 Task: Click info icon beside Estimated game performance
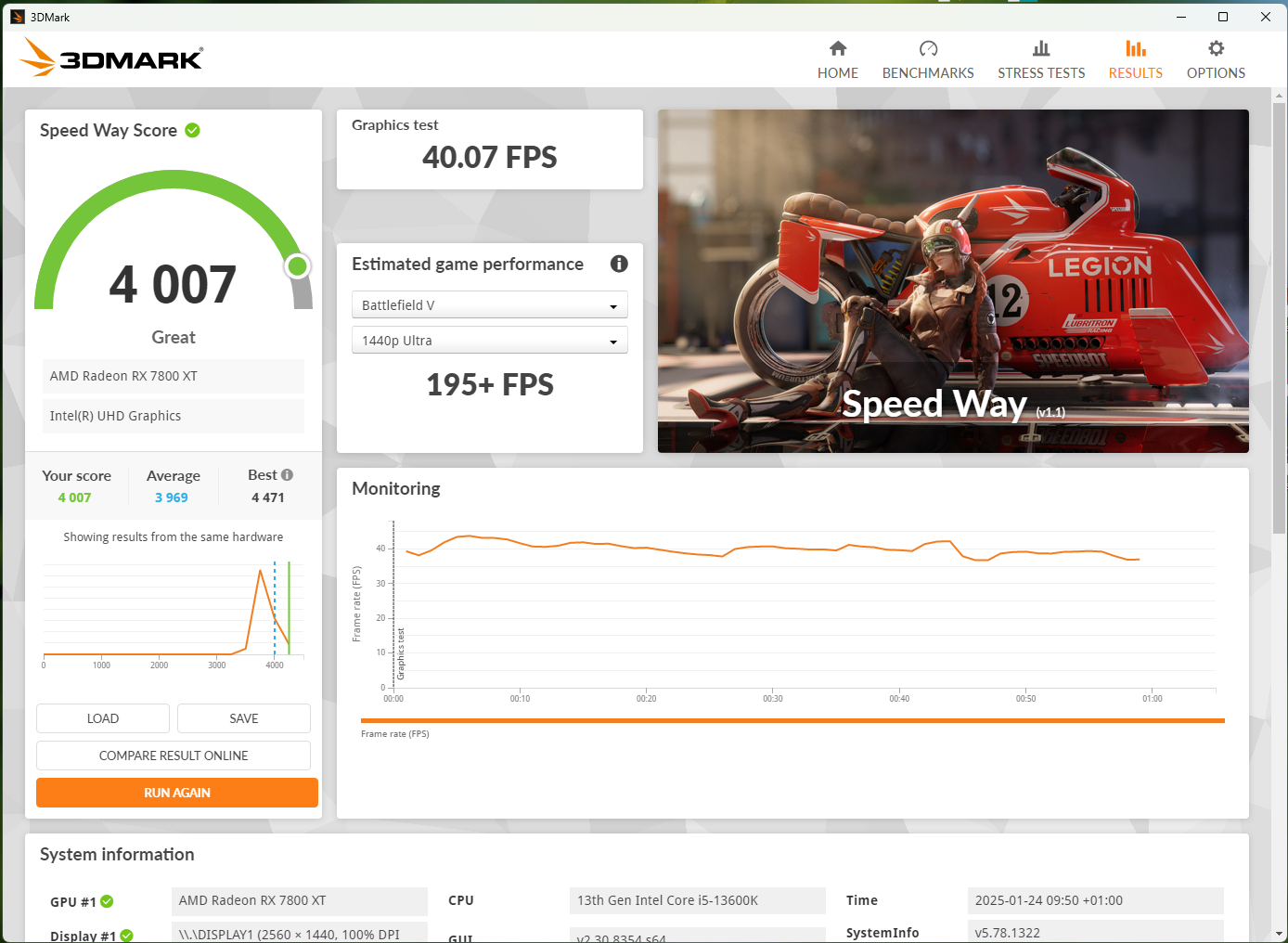[x=619, y=264]
